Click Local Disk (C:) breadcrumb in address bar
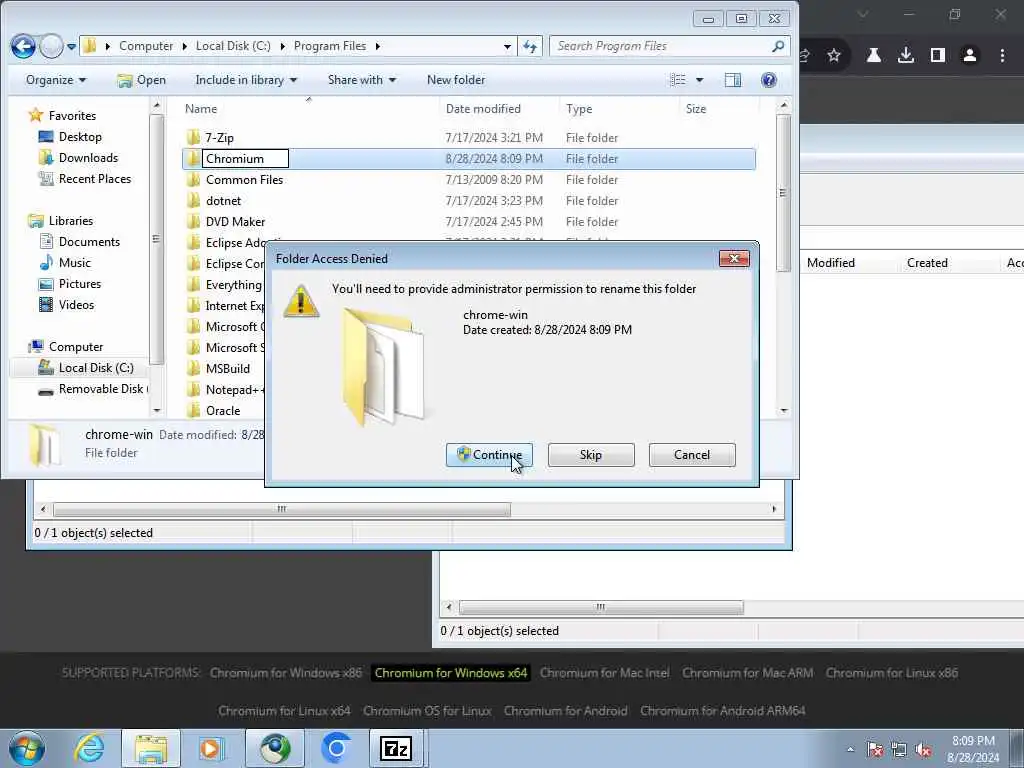The height and width of the screenshot is (768, 1024). point(233,46)
